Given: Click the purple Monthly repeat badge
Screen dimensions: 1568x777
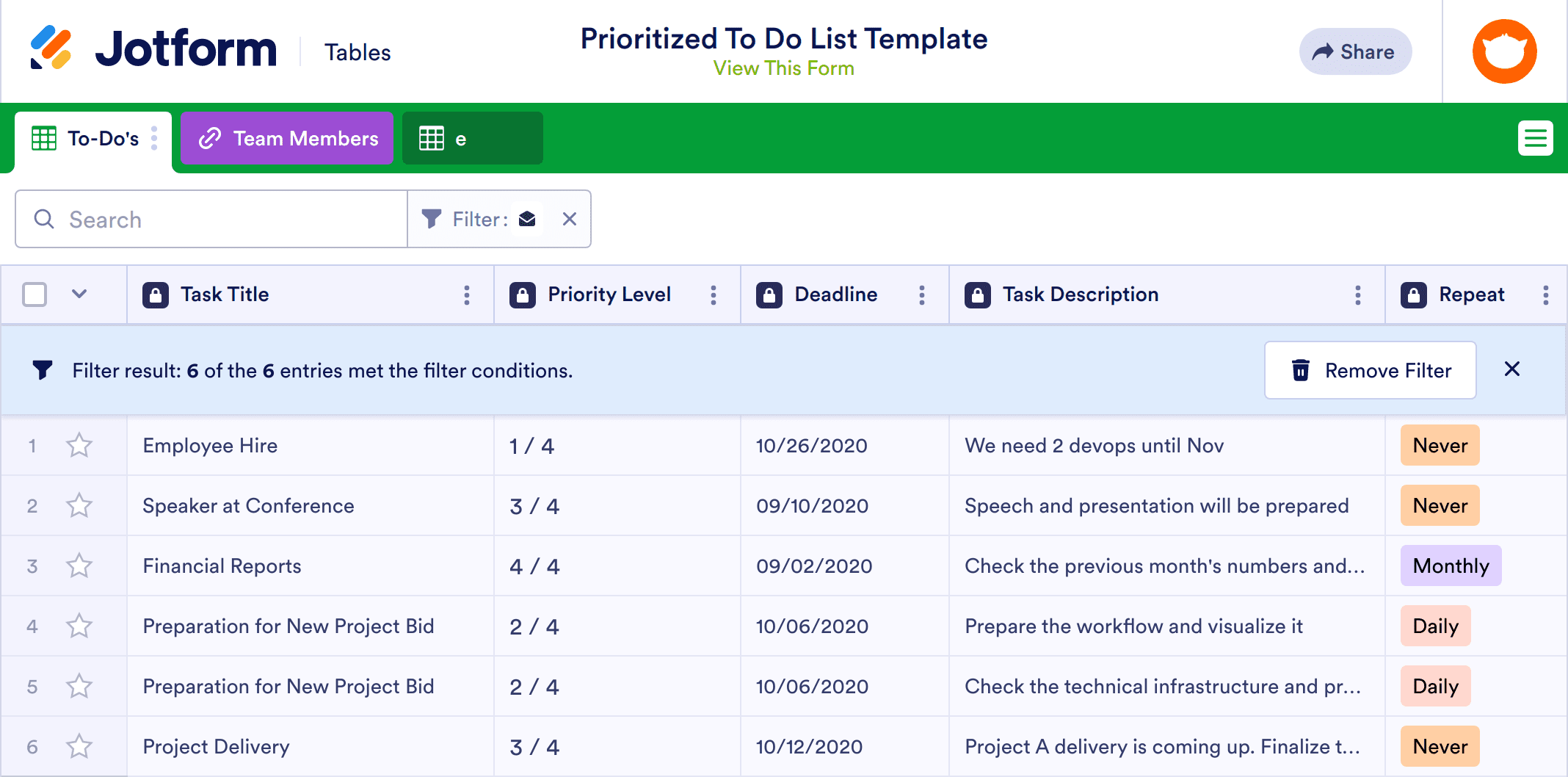Looking at the screenshot, I should pos(1450,565).
